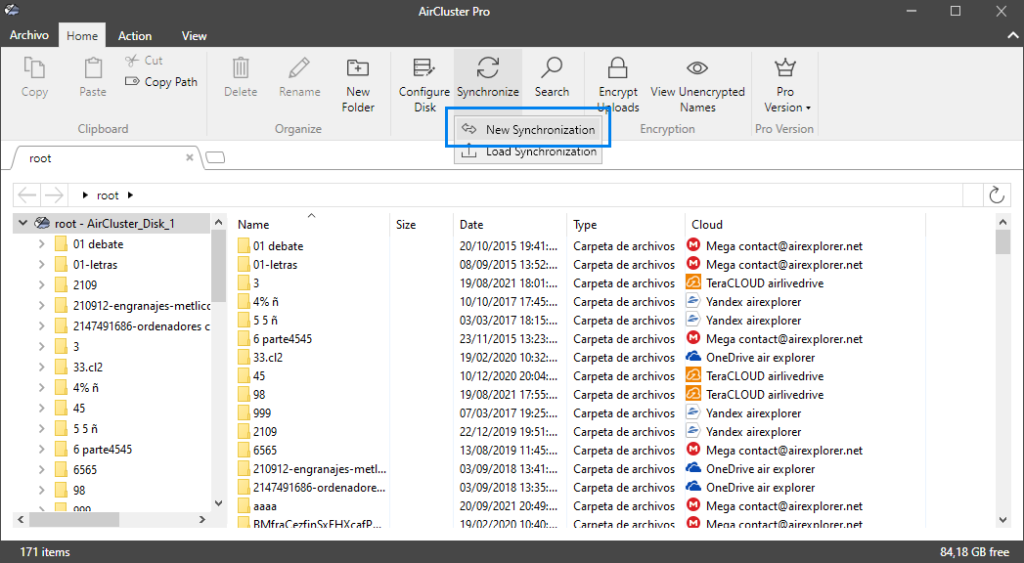The image size is (1024, 563).
Task: Click folder icon of 98 list row
Action: (244, 394)
